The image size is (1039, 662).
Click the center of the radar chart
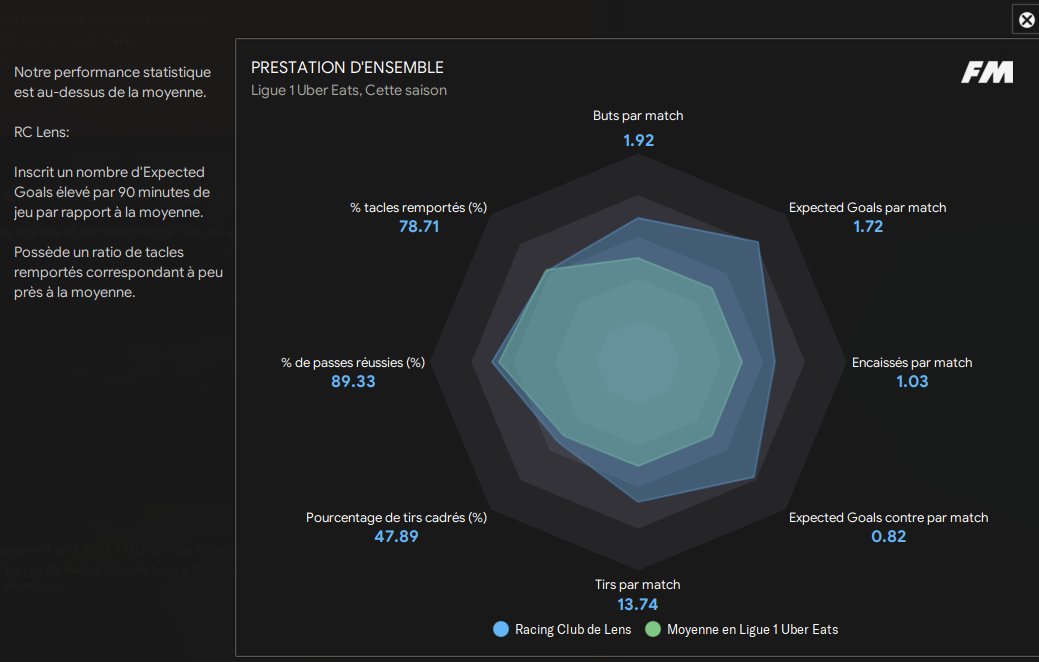click(638, 362)
